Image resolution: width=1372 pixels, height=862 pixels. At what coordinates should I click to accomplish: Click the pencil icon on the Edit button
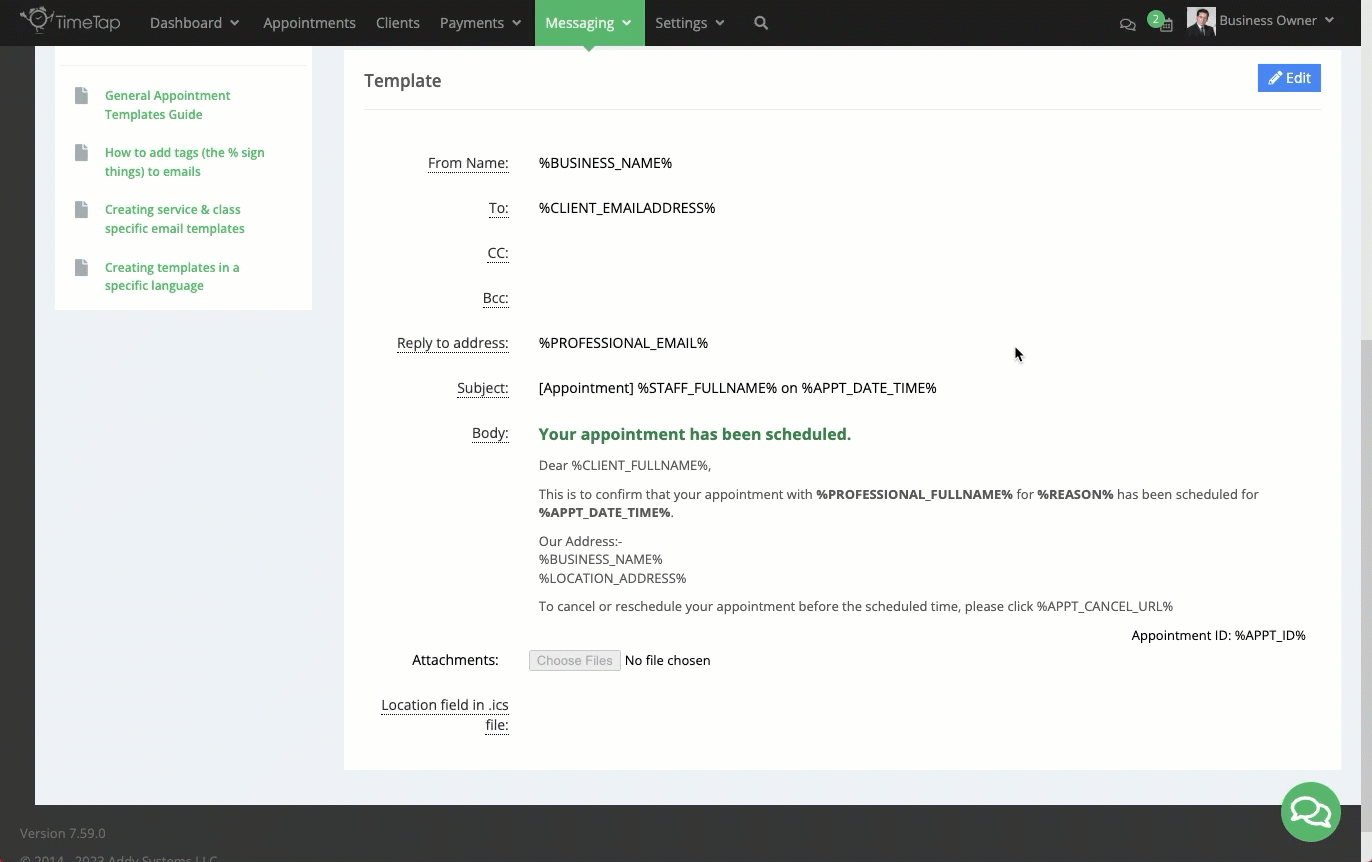tap(1275, 77)
